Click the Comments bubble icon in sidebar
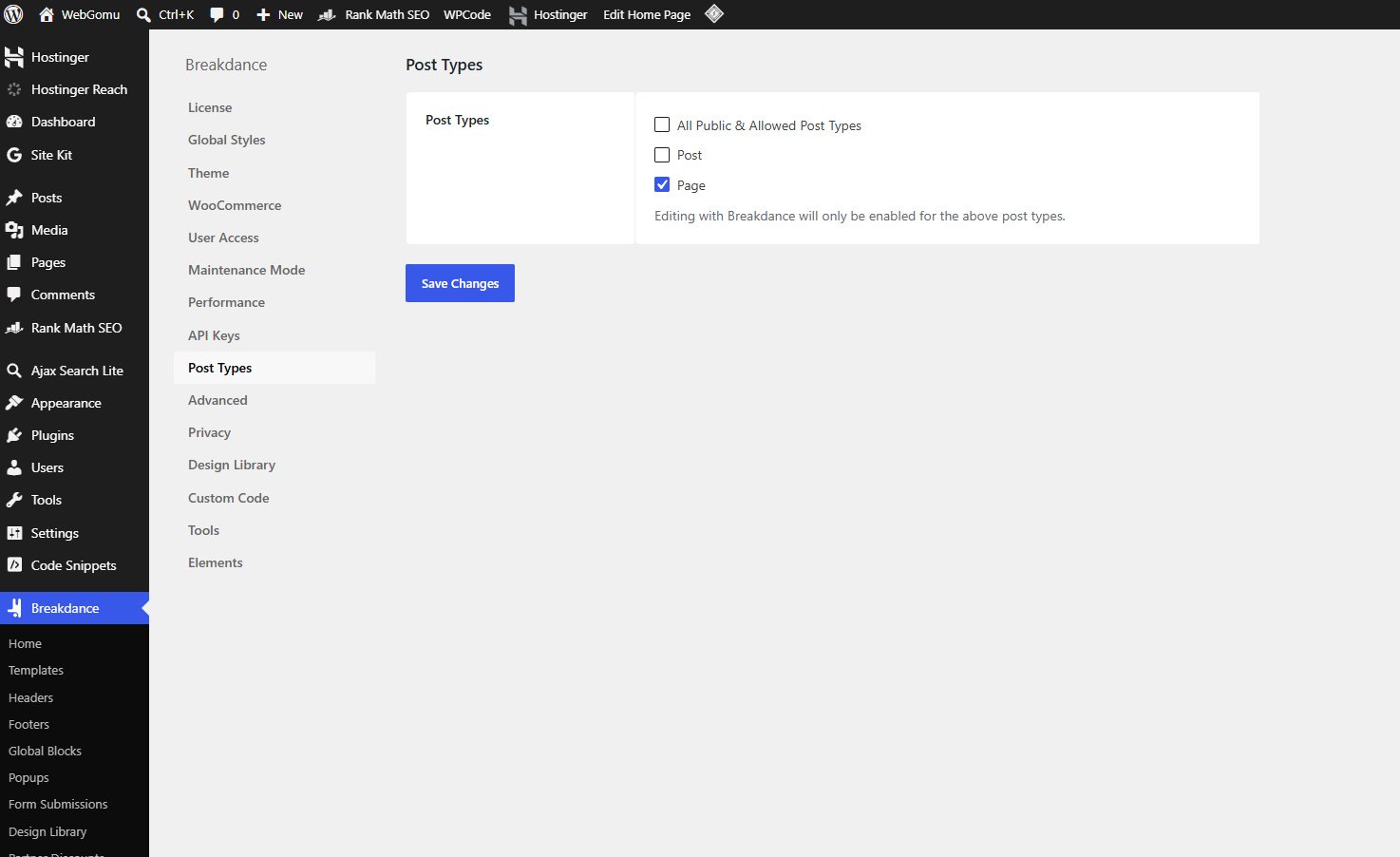 14,295
